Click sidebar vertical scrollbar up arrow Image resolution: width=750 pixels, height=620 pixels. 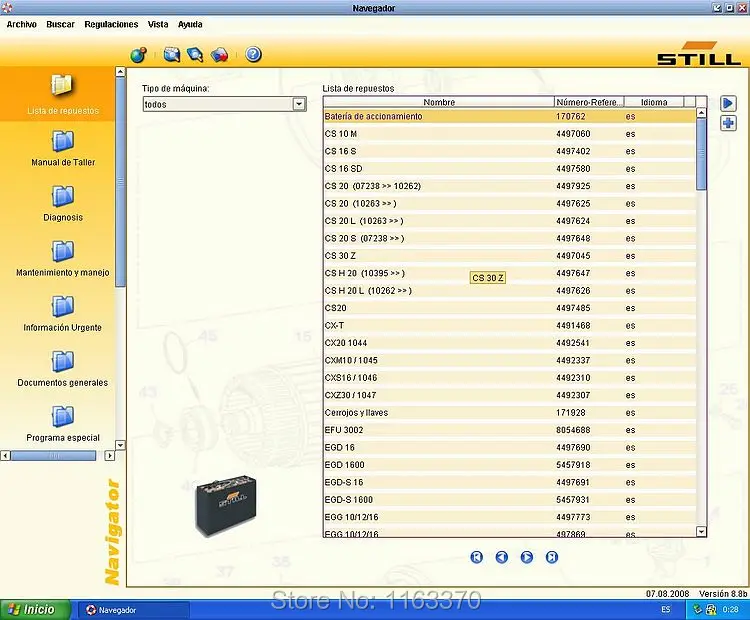pyautogui.click(x=121, y=72)
